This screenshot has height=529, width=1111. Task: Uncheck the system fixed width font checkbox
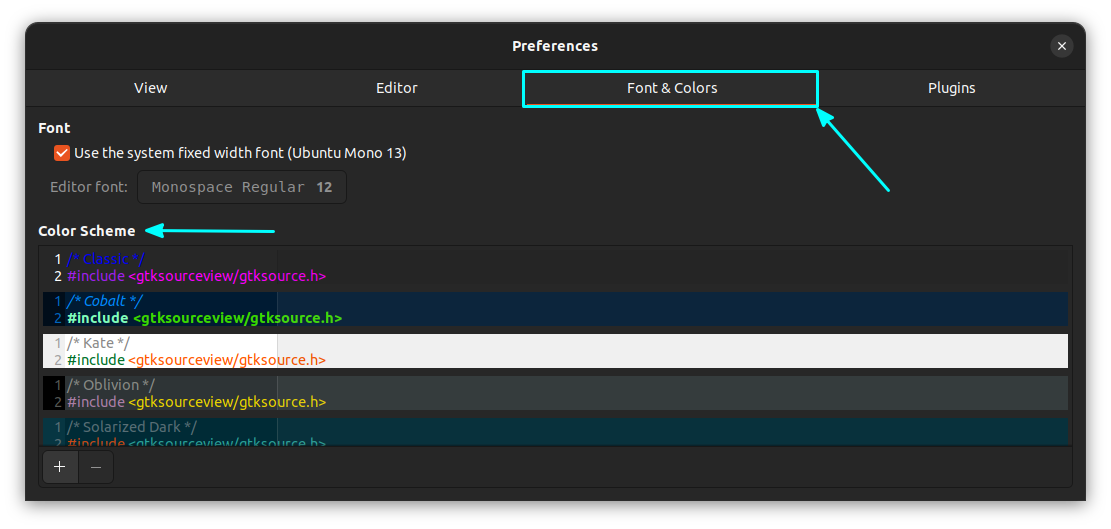(x=62, y=153)
